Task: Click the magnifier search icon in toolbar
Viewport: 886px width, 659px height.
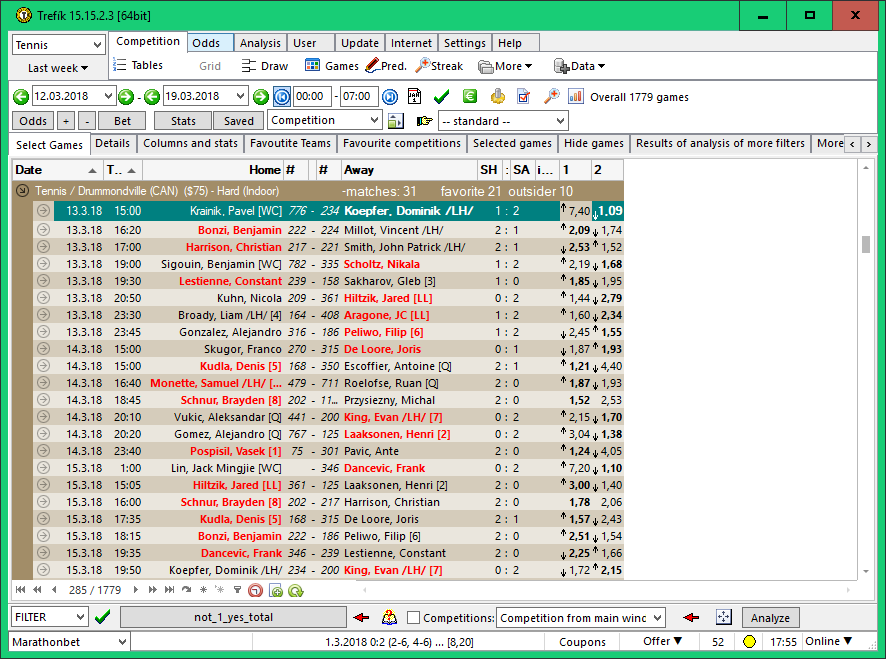Action: [x=551, y=97]
